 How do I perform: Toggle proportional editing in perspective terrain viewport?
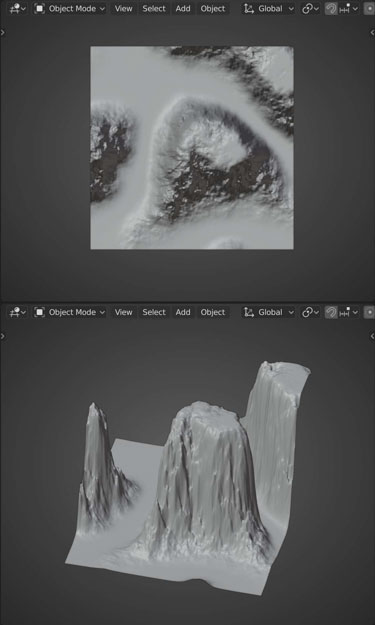pyautogui.click(x=369, y=312)
